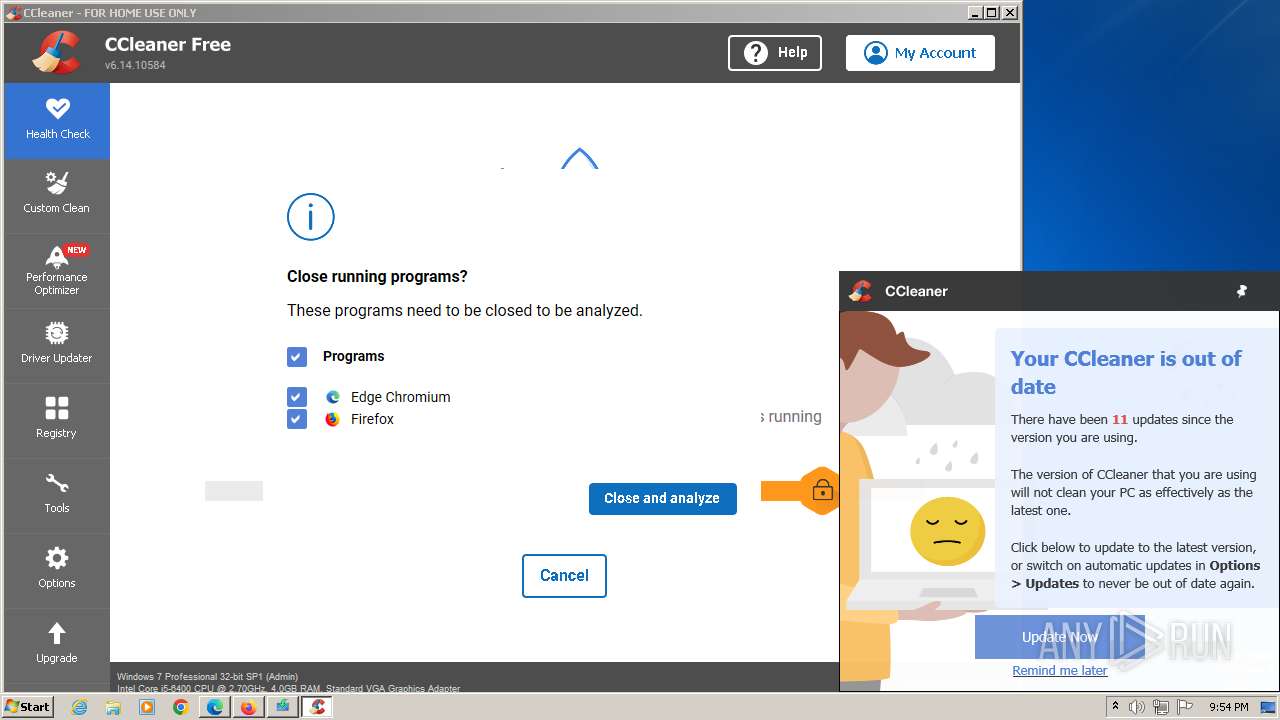Open Microsoft Edge from the taskbar
The image size is (1280, 720).
(x=214, y=707)
